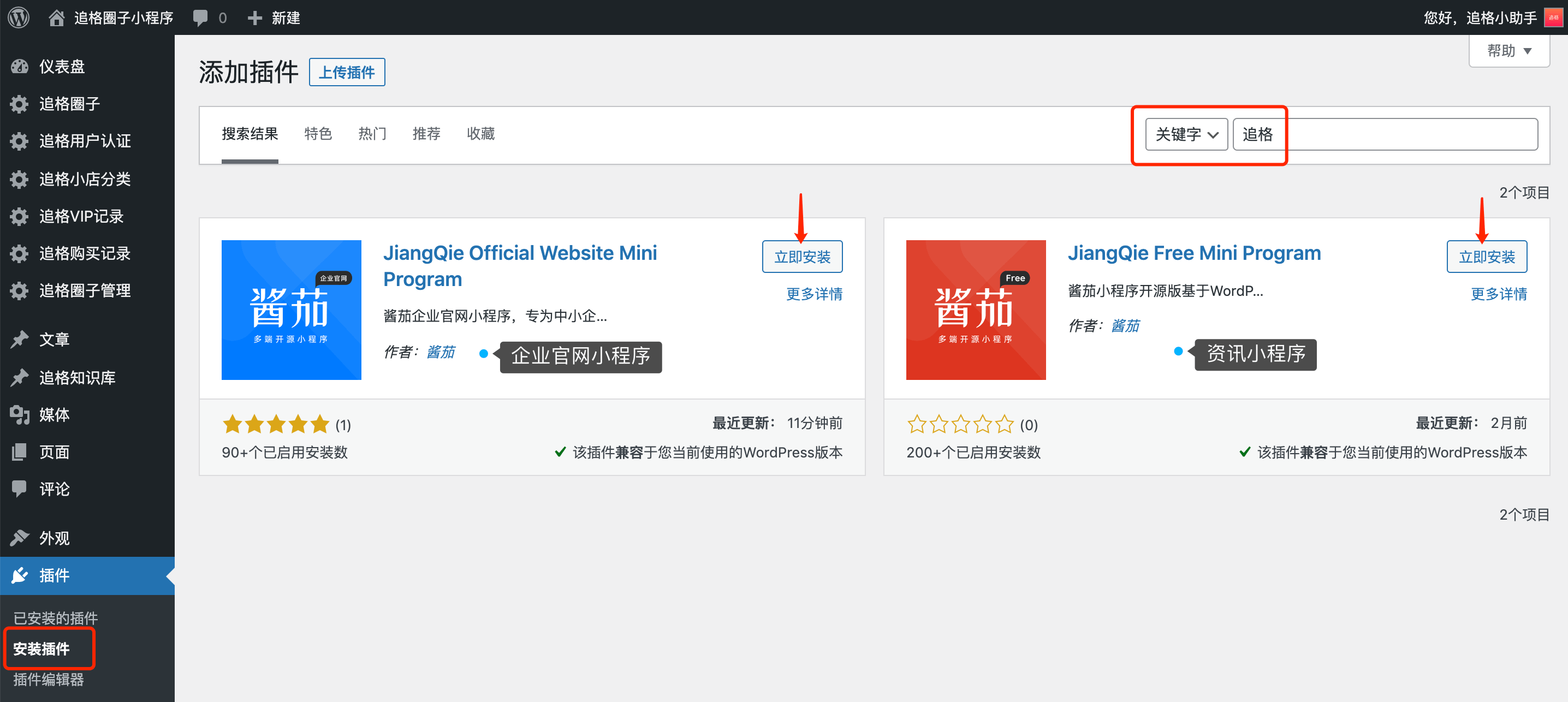This screenshot has height=702, width=1568.
Task: Expand the 帮助 help panel
Action: click(x=1509, y=51)
